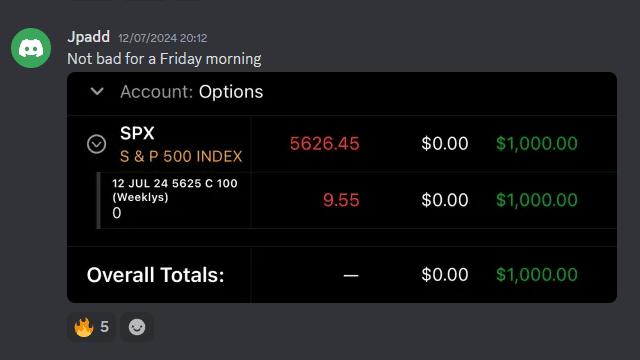Click the message timestamp 12/07/2024 20:12

coord(163,38)
